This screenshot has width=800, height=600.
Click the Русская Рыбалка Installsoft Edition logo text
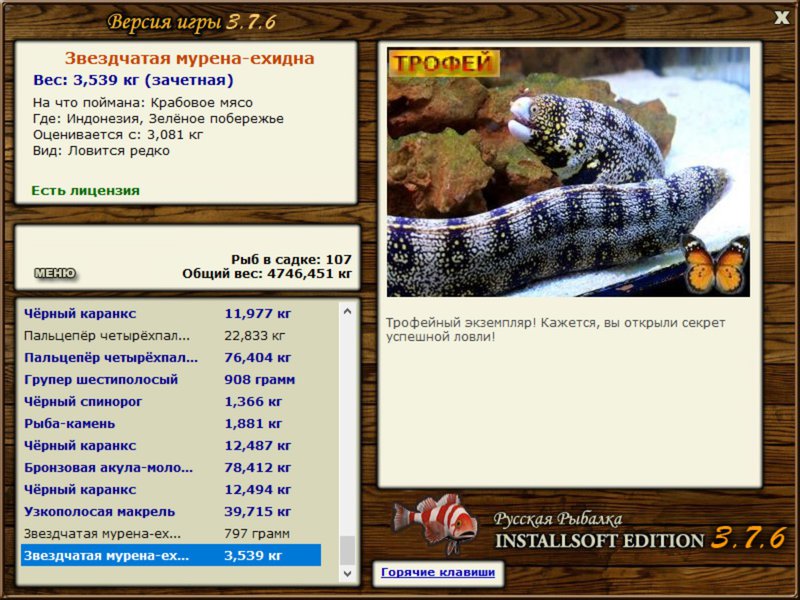point(641,531)
